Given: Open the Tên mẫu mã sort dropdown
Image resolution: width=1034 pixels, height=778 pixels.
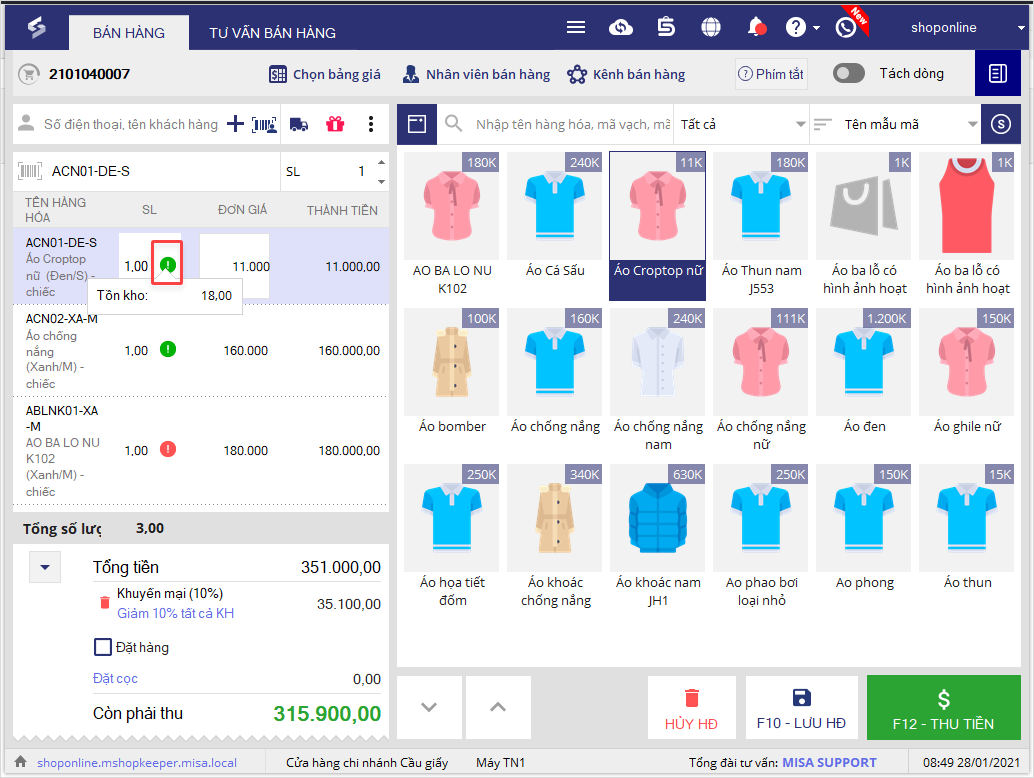Looking at the screenshot, I should (x=896, y=124).
